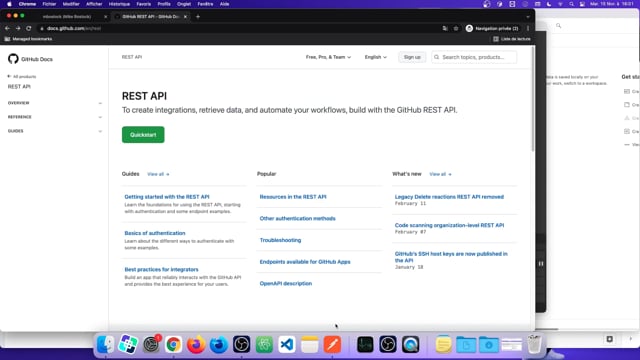Viewport: 640px width, 360px height.
Task: Open Resources in the REST API
Action: coord(293,197)
